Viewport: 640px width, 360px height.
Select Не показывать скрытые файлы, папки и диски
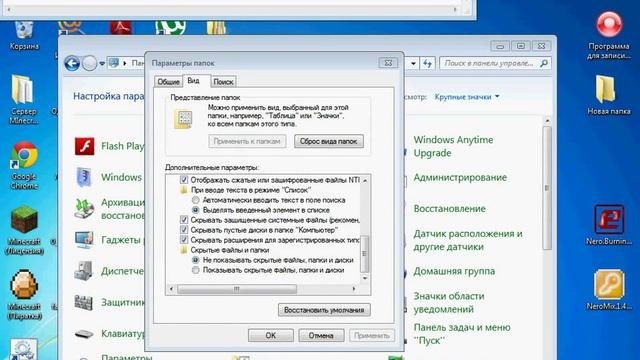pos(196,260)
